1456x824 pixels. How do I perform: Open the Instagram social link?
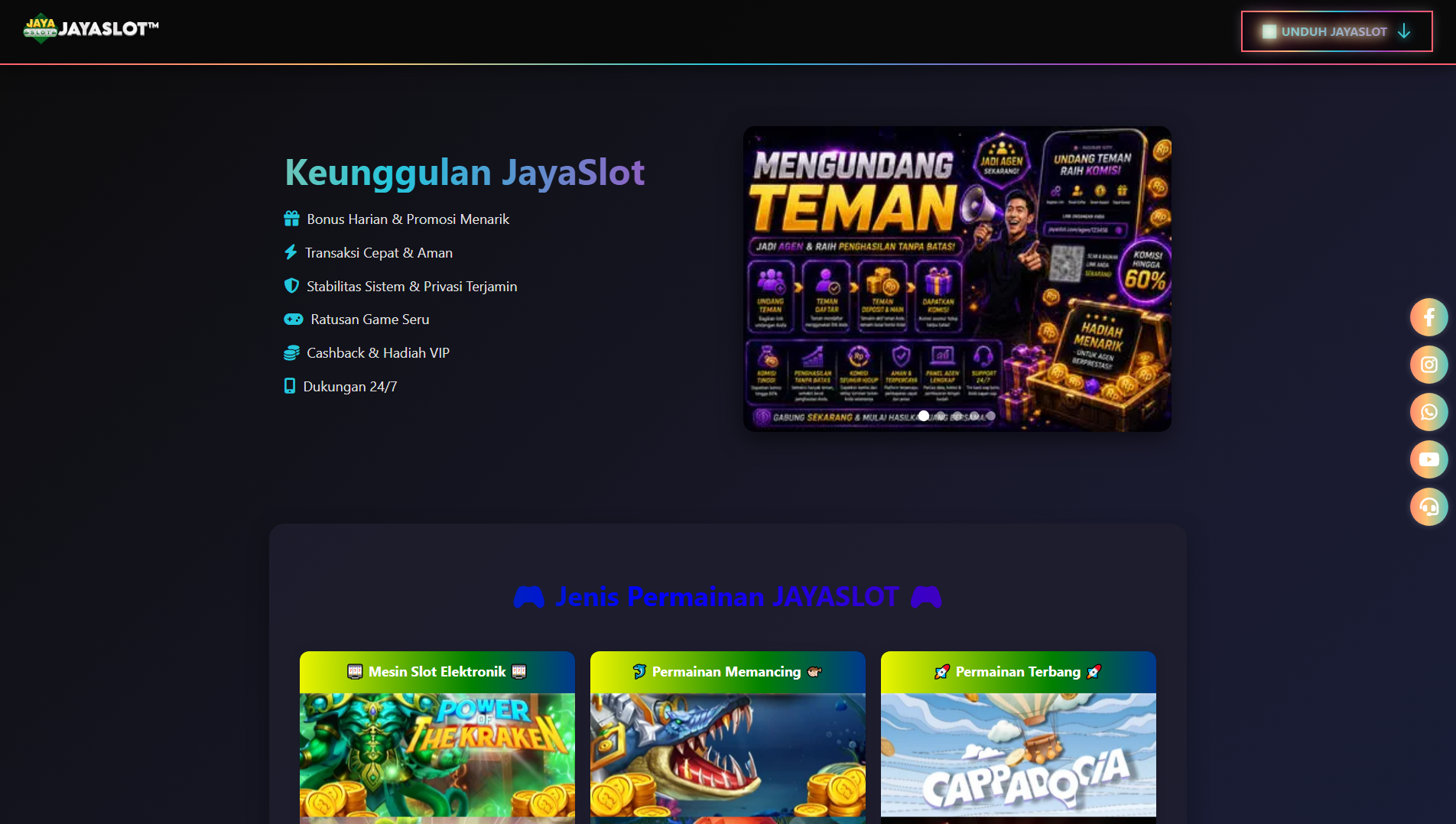(1428, 365)
